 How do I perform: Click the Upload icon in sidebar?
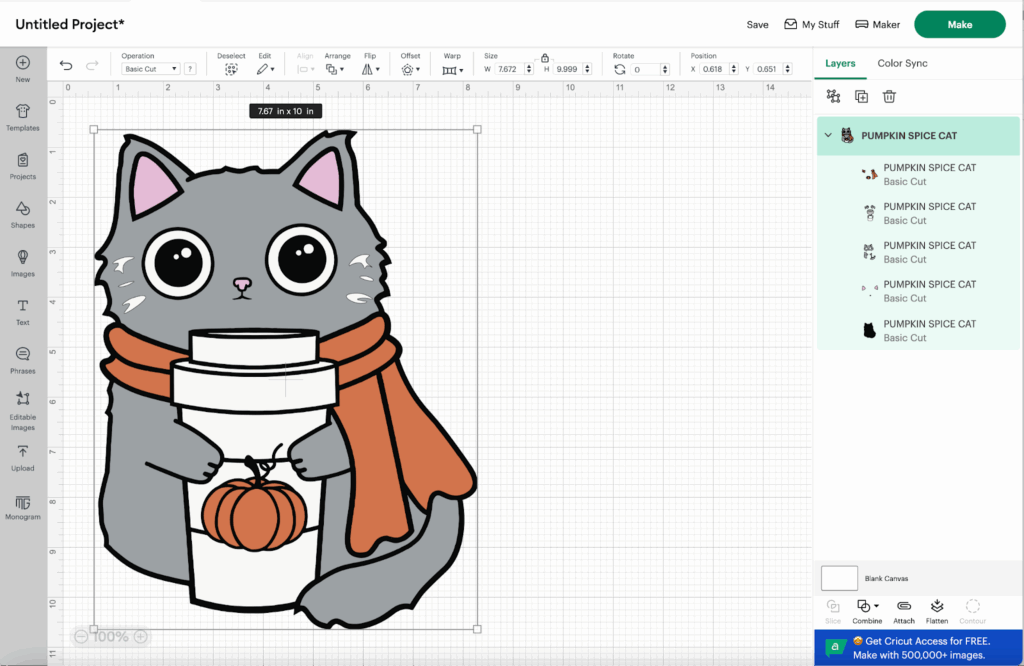pyautogui.click(x=22, y=457)
